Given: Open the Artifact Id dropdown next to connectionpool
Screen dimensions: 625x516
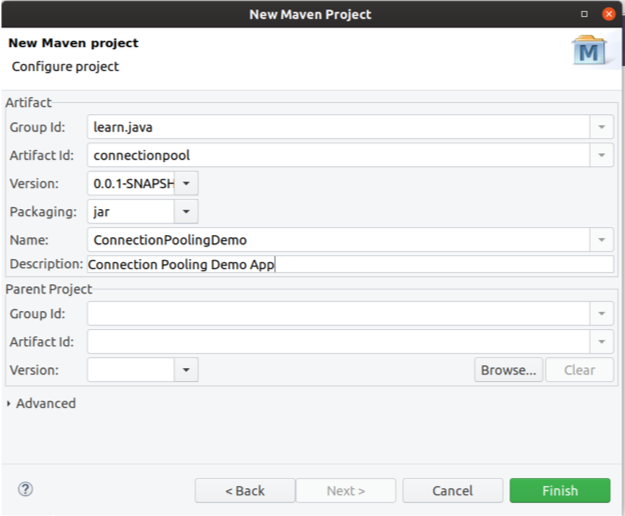Looking at the screenshot, I should tap(601, 155).
